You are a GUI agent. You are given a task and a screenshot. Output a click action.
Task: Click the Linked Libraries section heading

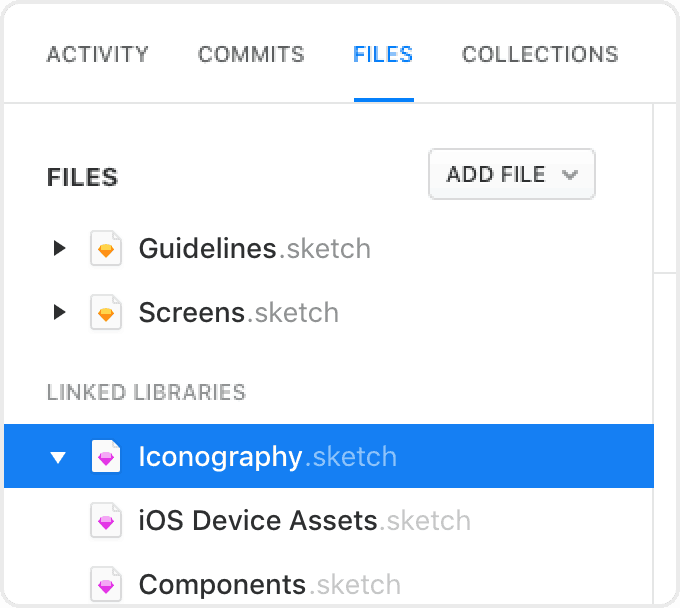click(x=146, y=392)
